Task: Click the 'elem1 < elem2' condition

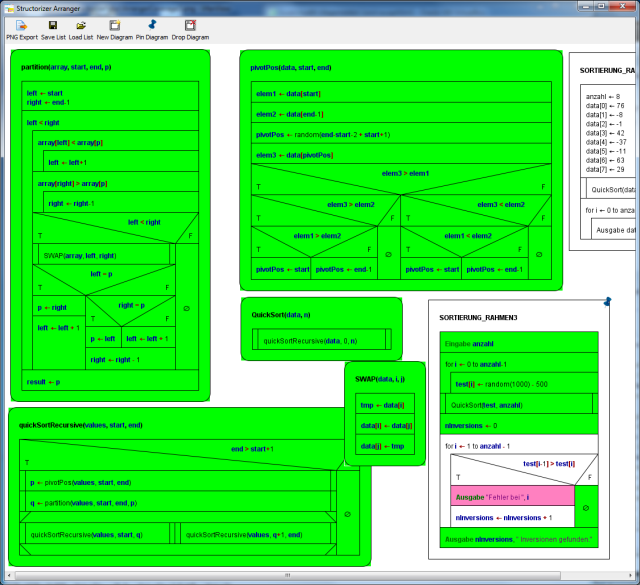Action: tap(468, 236)
